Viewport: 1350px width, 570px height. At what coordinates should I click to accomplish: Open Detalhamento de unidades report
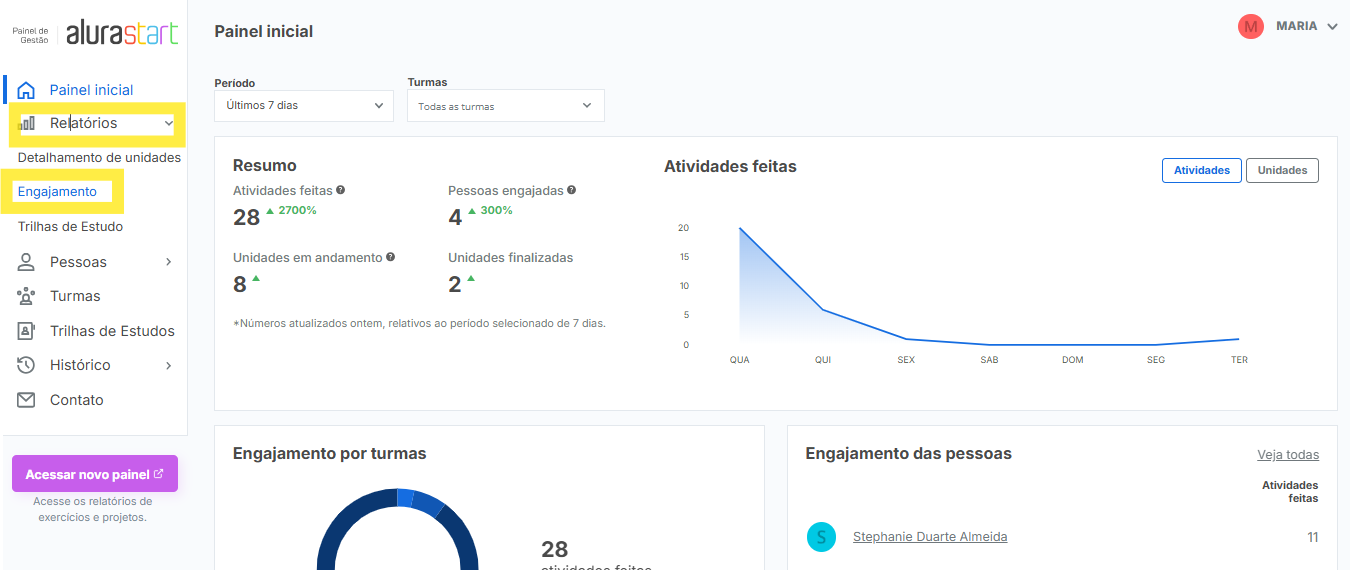point(99,158)
